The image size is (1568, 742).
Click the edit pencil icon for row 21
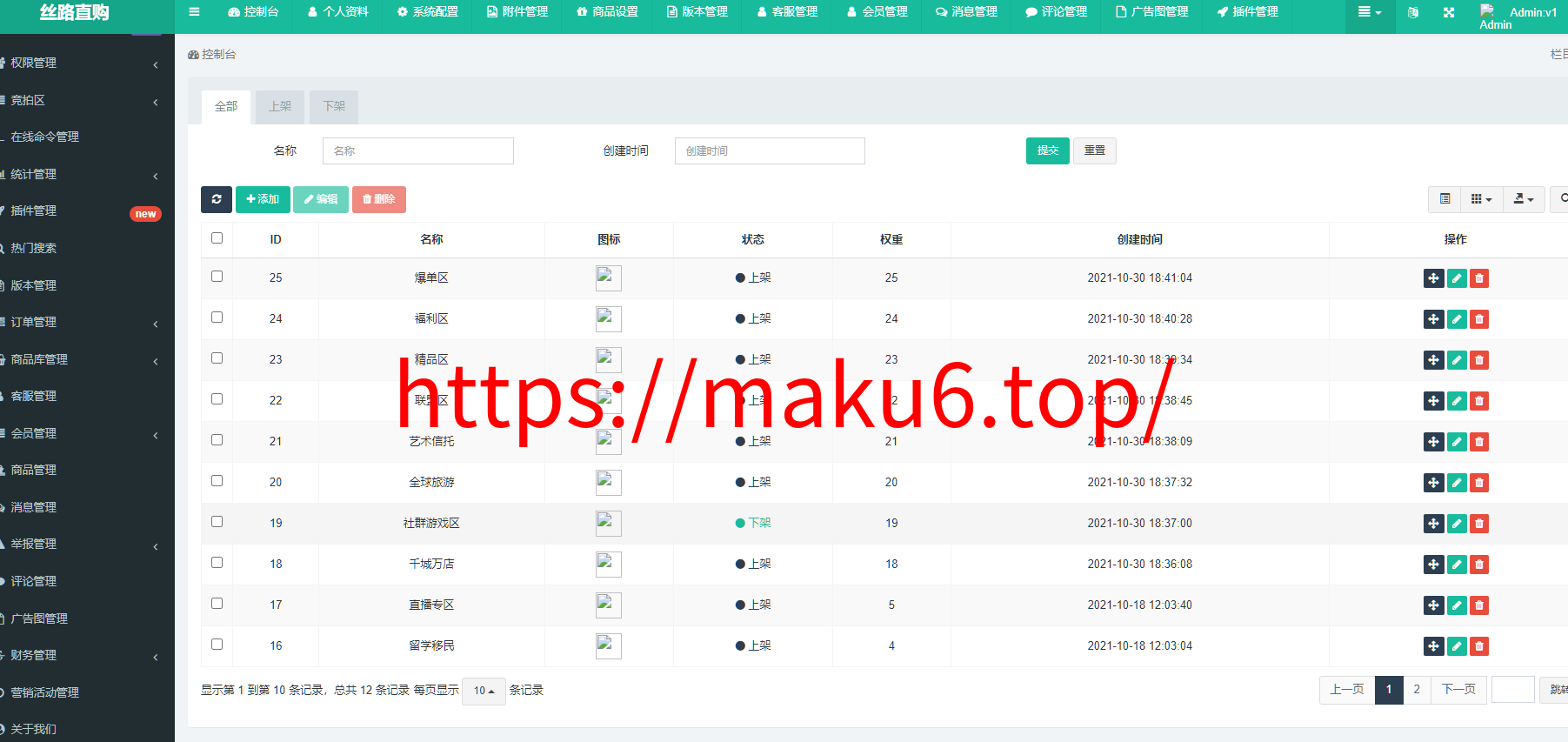1457,442
